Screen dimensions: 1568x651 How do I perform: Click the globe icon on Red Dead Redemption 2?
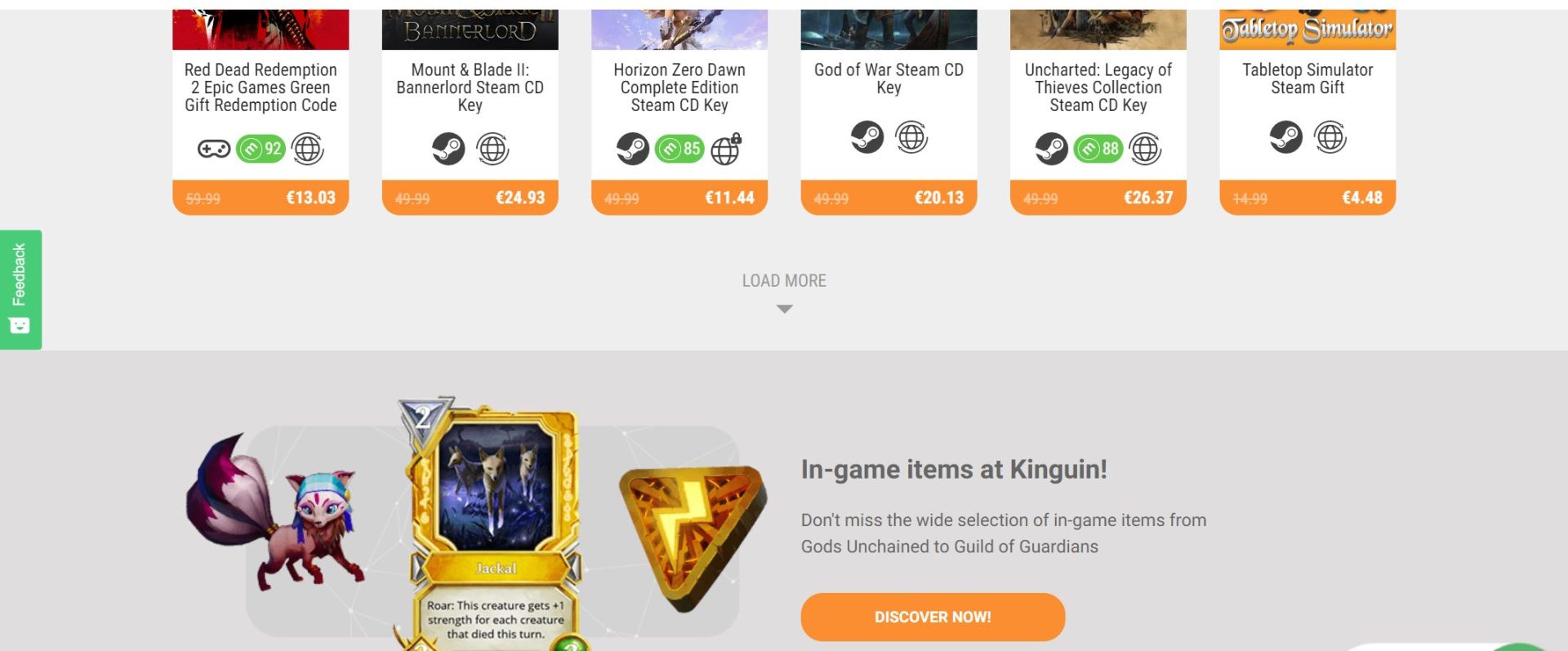[308, 149]
